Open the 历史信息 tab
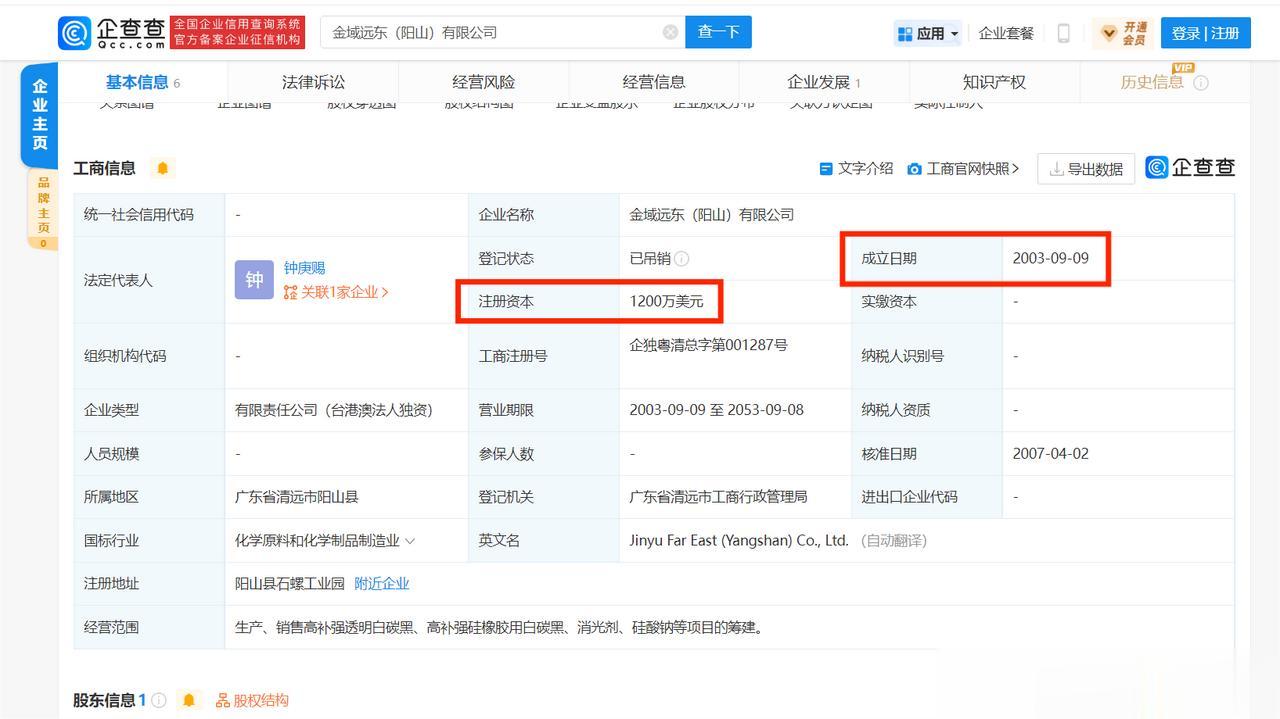Screen dimensions: 1280x719 point(1152,82)
